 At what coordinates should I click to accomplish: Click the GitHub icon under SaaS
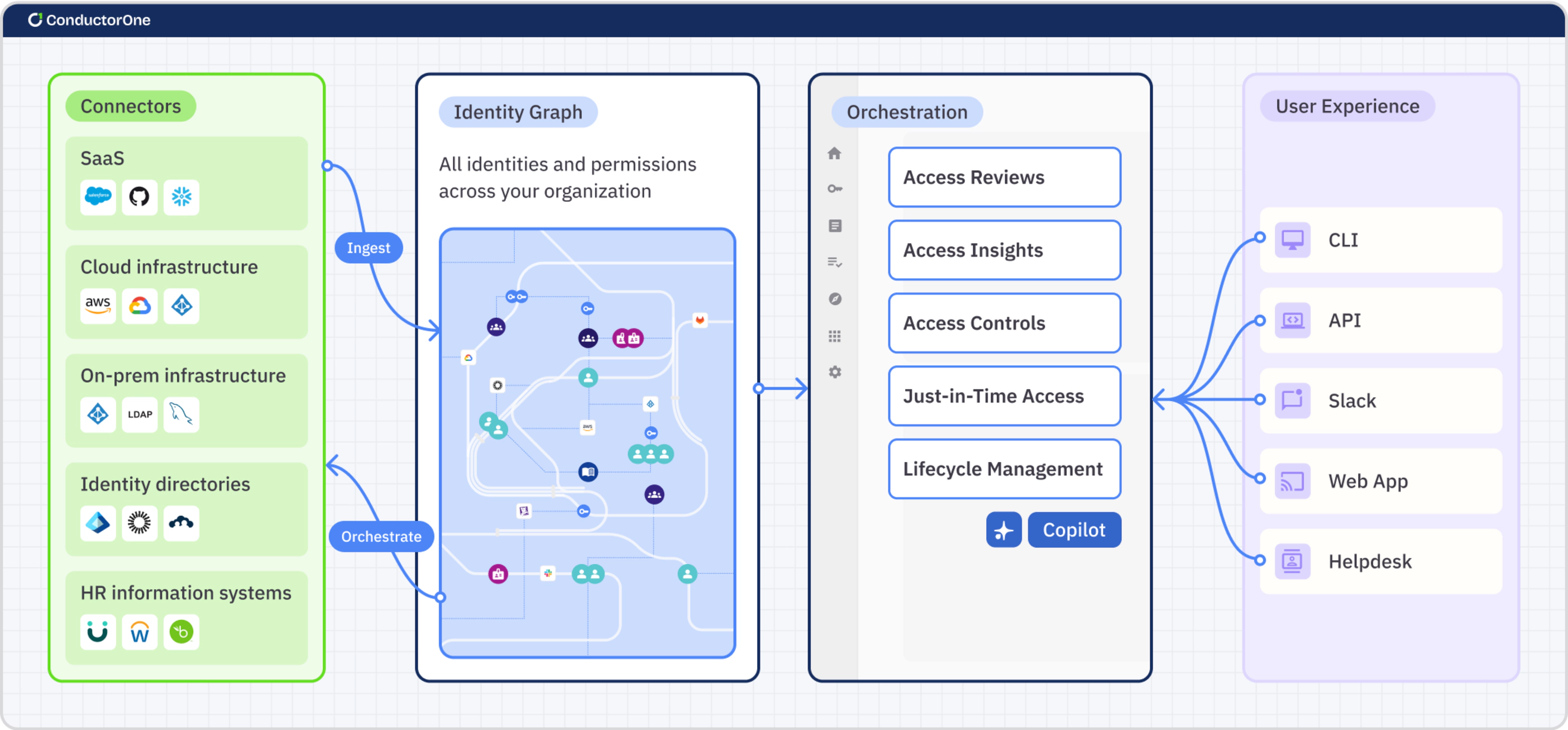[x=140, y=197]
